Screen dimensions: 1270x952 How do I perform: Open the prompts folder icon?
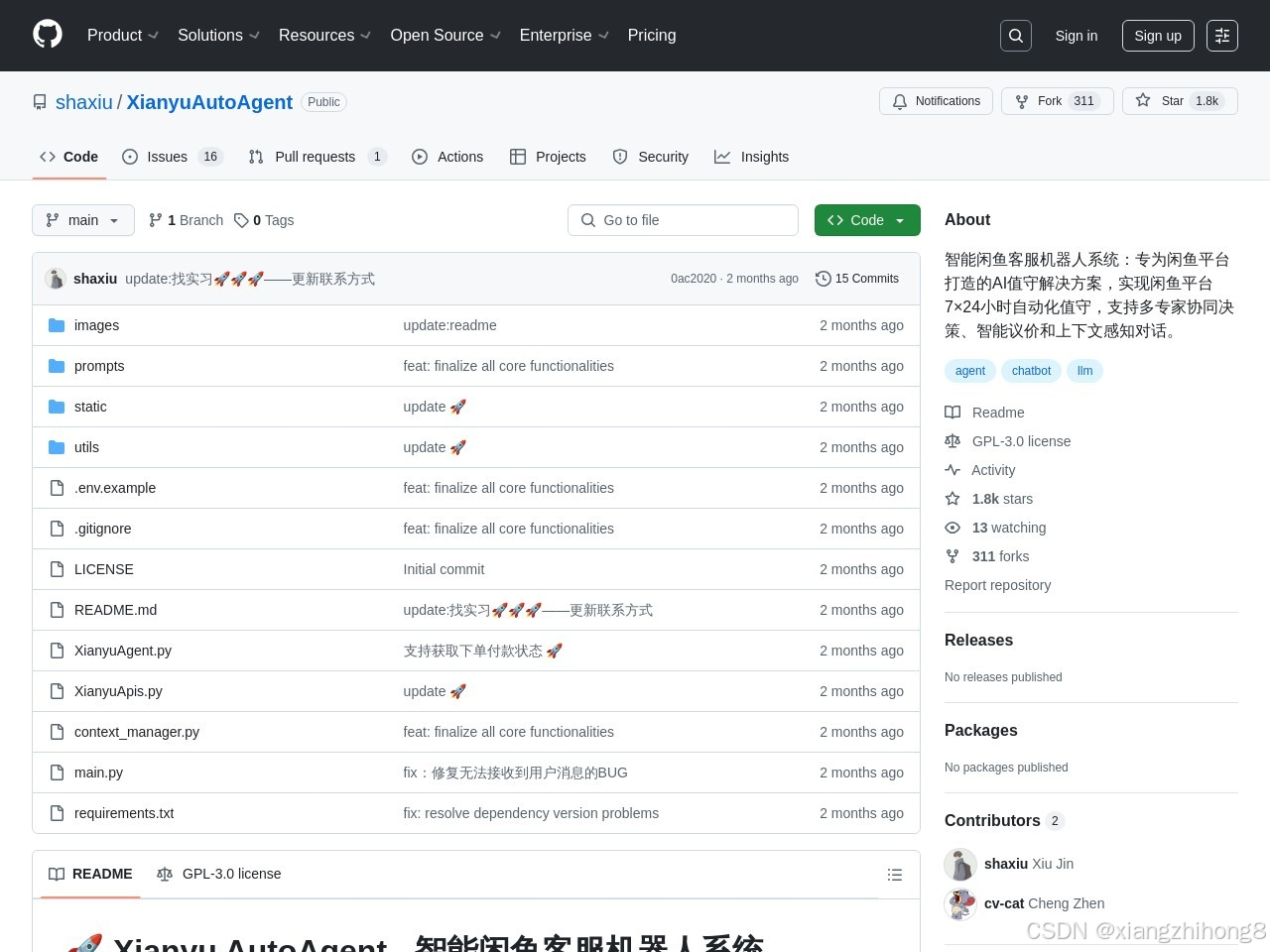click(57, 366)
